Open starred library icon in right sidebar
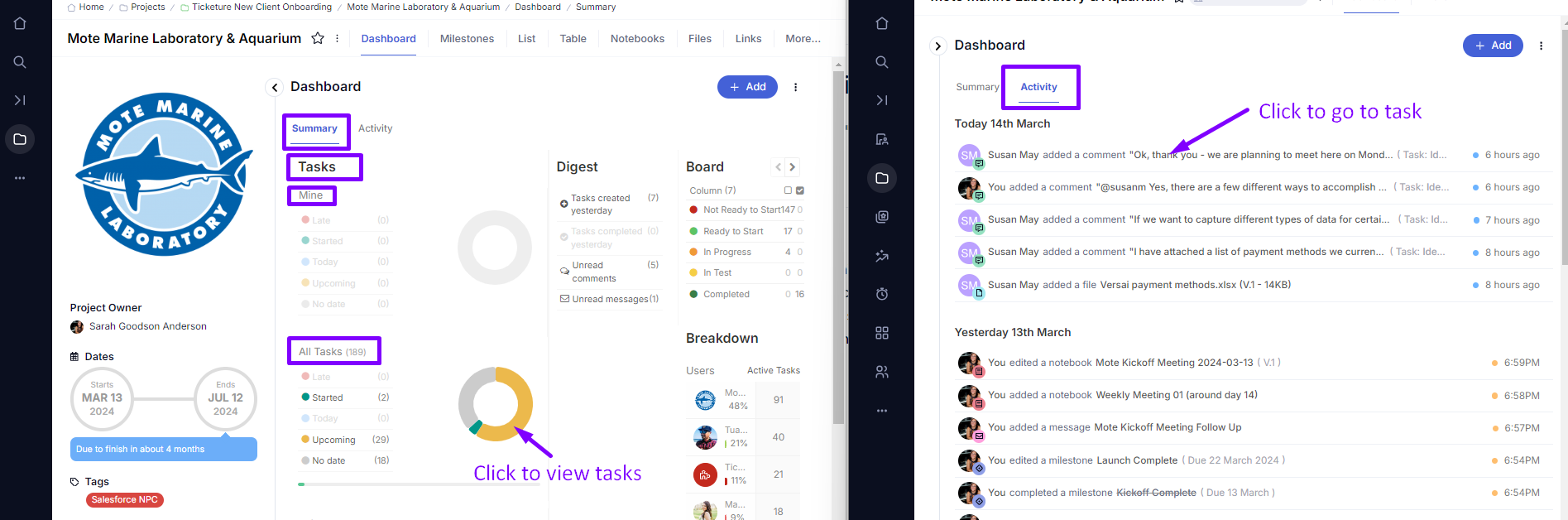This screenshot has height=520, width=1568. click(882, 217)
